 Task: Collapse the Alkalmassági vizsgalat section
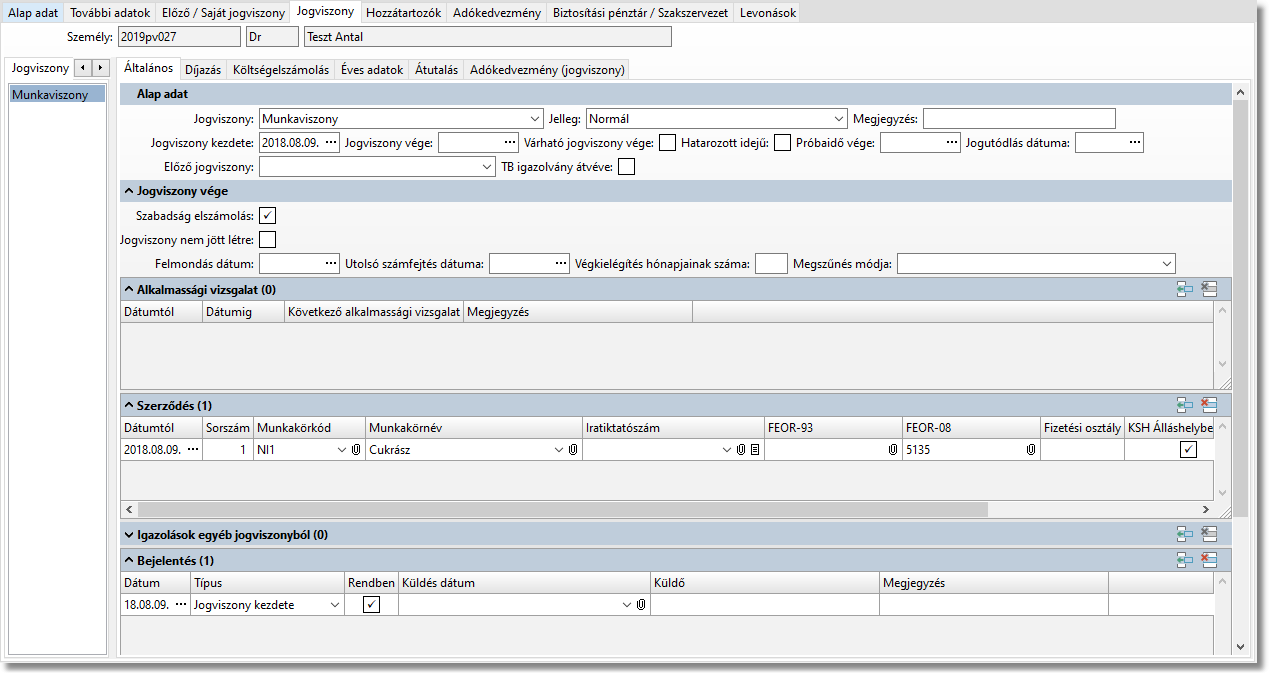click(x=129, y=289)
